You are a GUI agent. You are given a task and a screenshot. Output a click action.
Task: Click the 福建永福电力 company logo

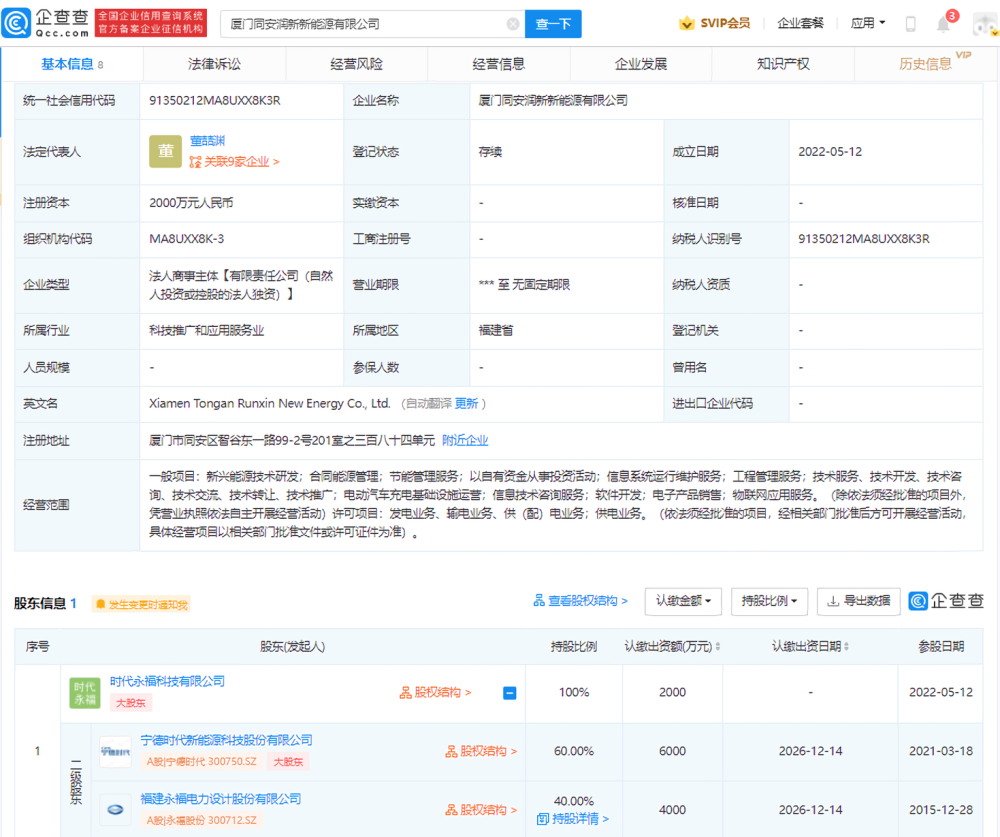click(x=115, y=810)
